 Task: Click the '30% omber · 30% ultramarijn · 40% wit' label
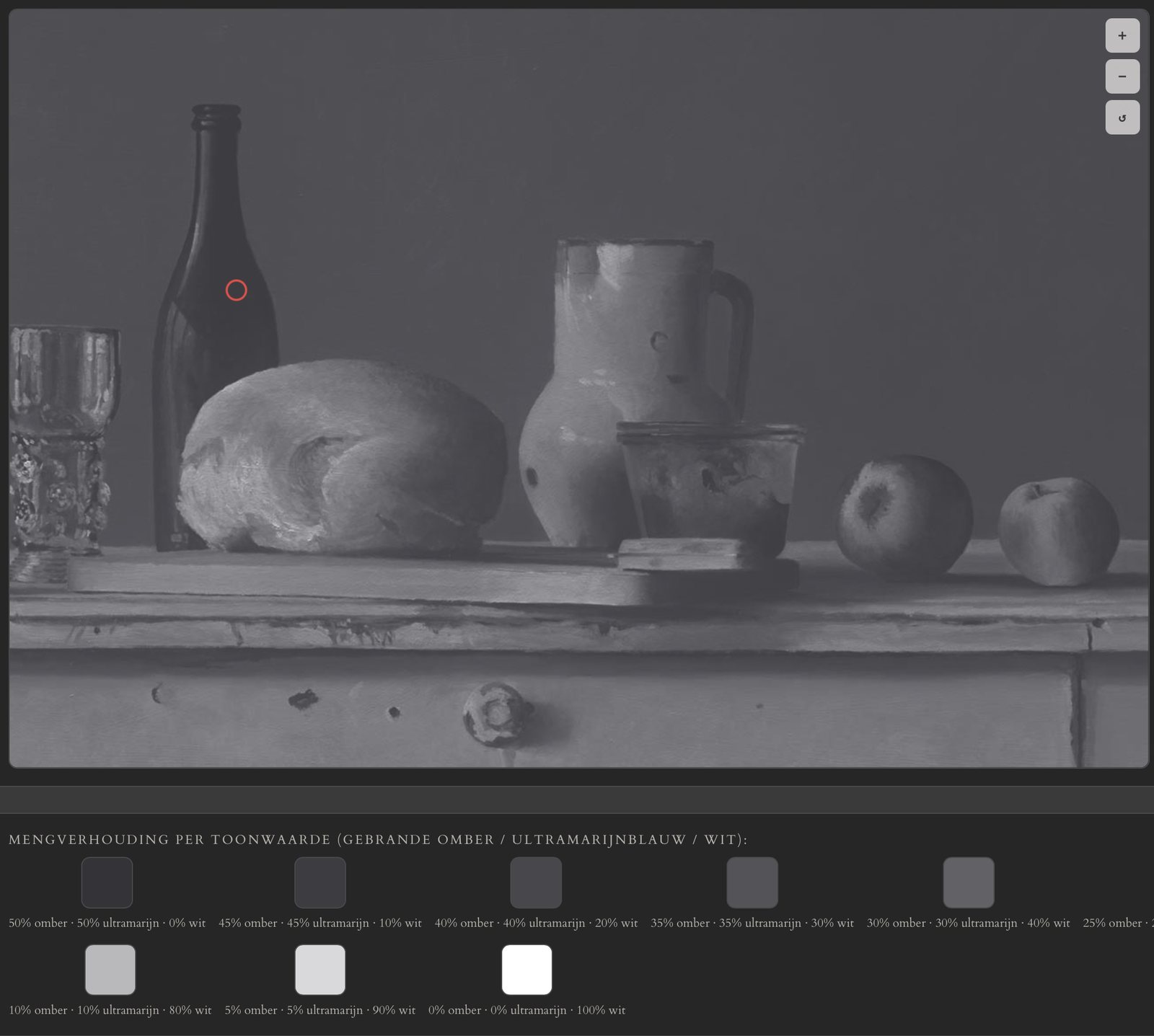969,923
